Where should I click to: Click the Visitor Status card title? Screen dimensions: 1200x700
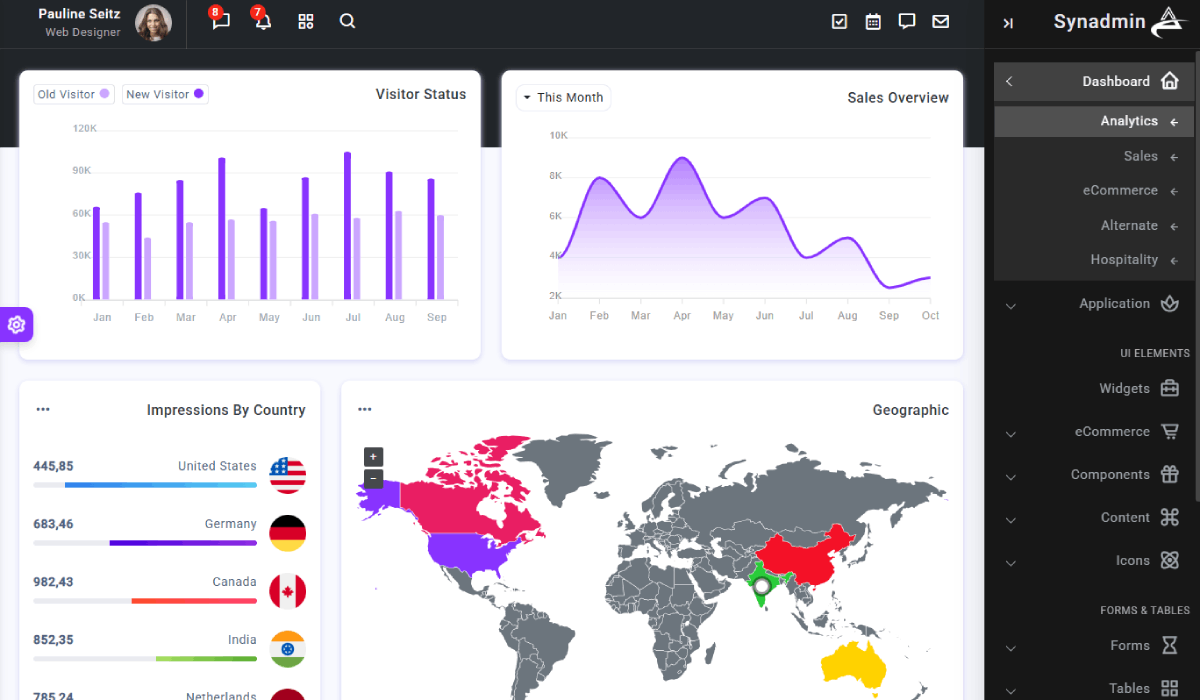(421, 94)
